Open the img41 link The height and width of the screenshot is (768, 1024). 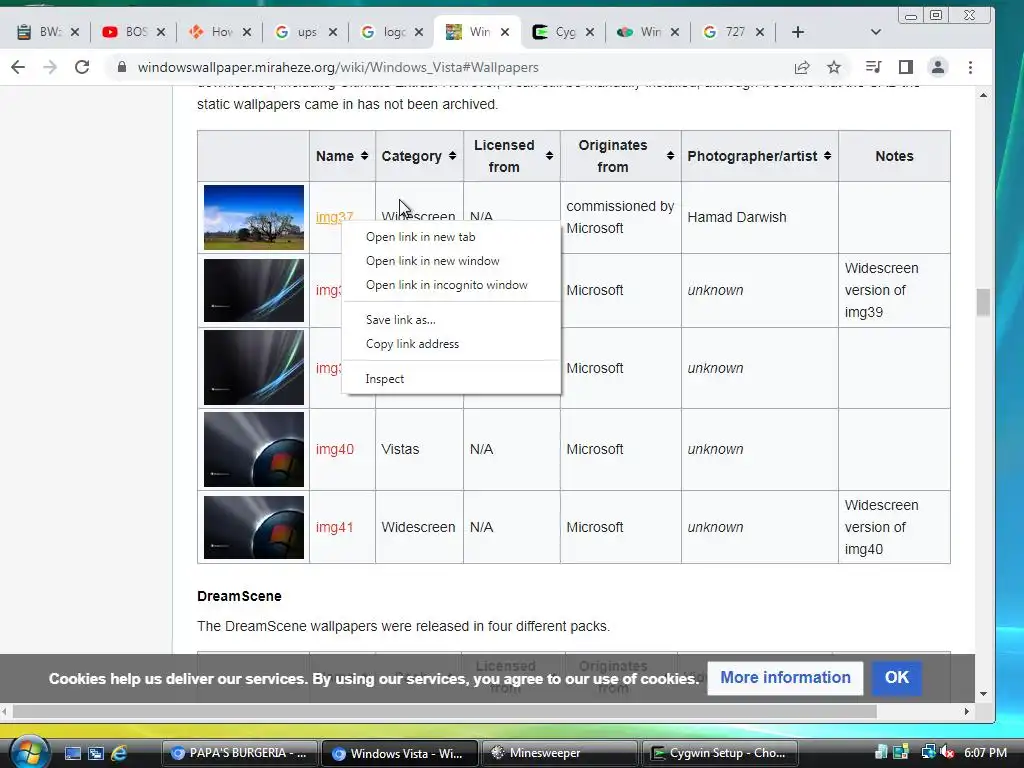tap(334, 527)
